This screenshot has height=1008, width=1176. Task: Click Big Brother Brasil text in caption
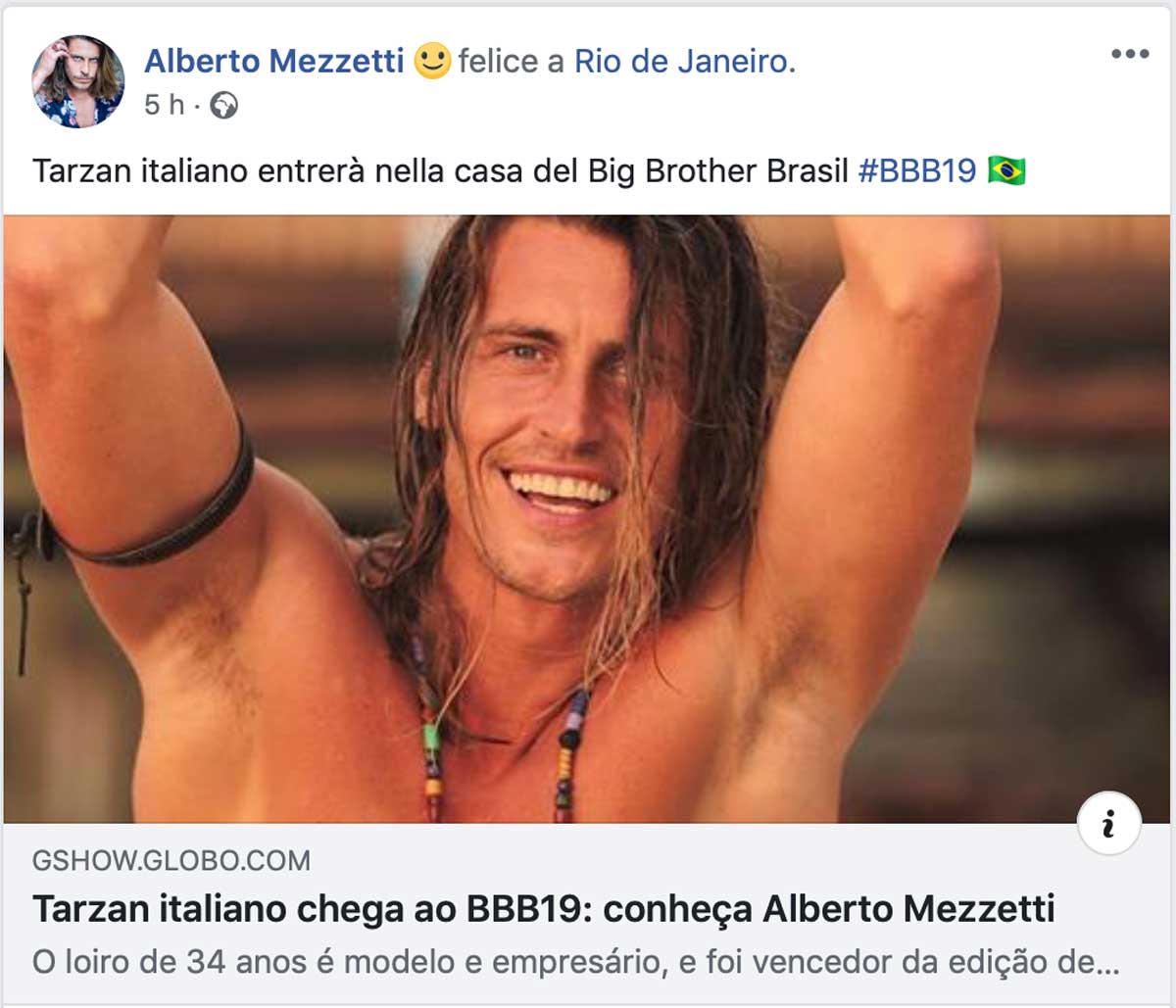(x=717, y=170)
